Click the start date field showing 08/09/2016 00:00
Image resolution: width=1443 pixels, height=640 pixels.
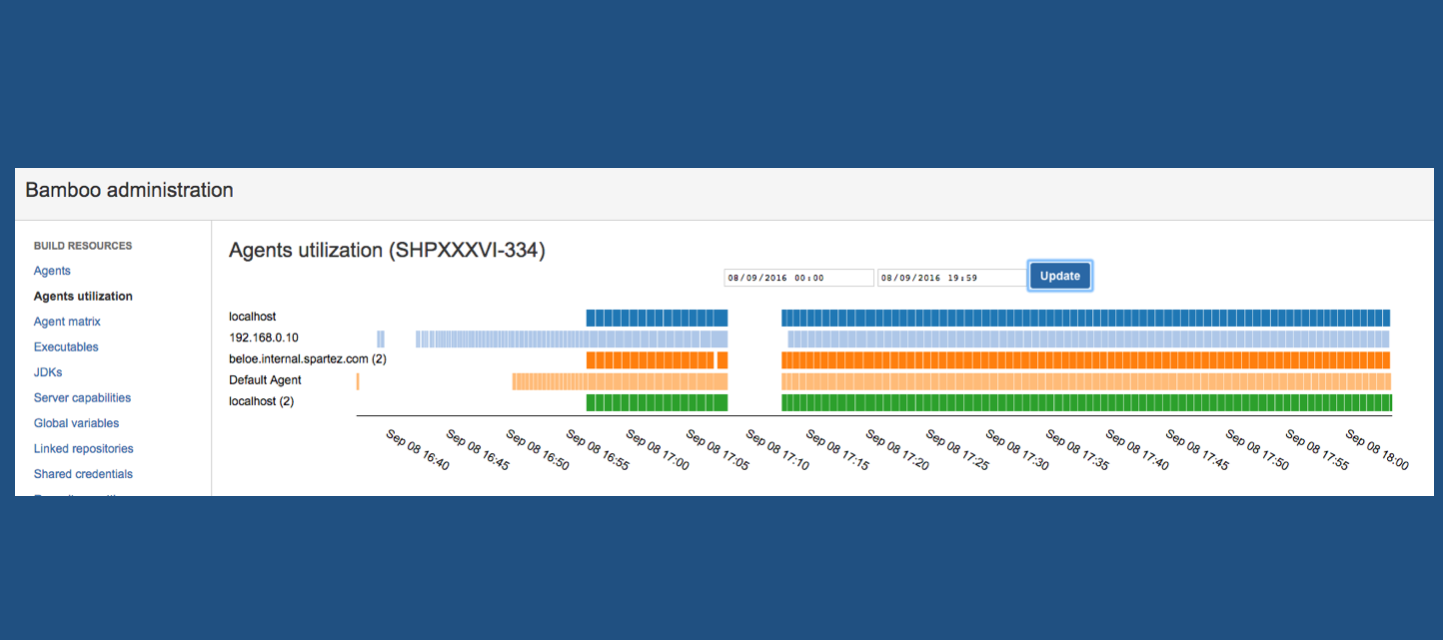tap(798, 277)
